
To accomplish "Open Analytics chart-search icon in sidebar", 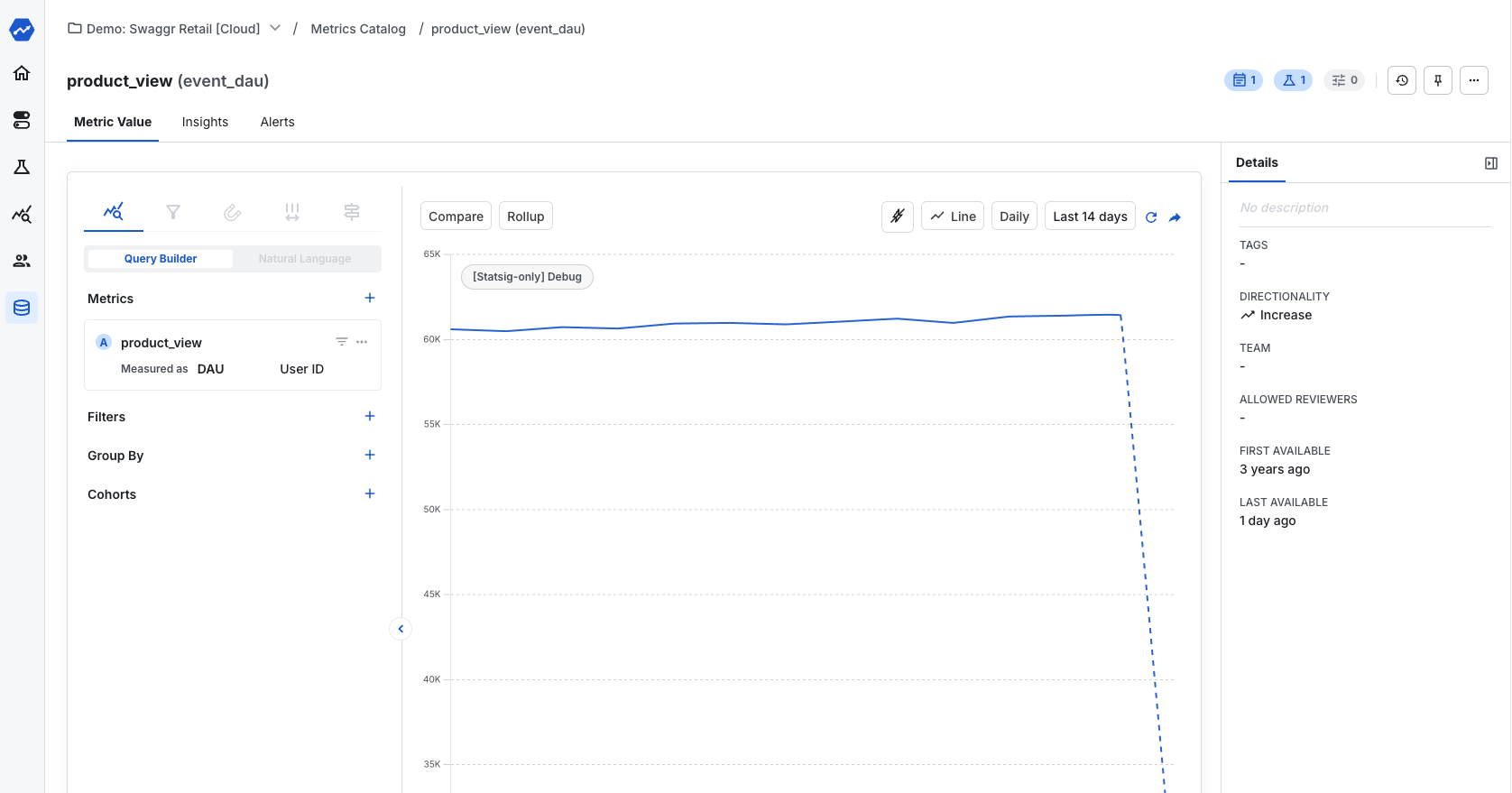I will (22, 214).
